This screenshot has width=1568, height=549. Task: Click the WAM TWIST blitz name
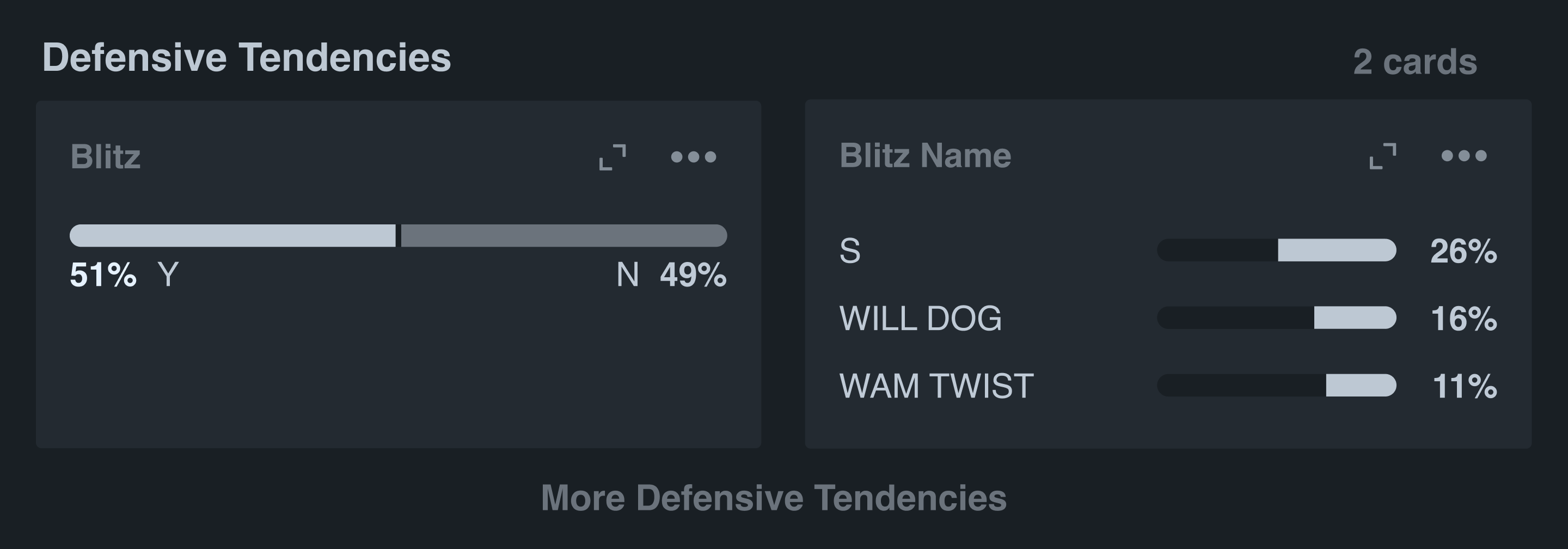point(936,386)
